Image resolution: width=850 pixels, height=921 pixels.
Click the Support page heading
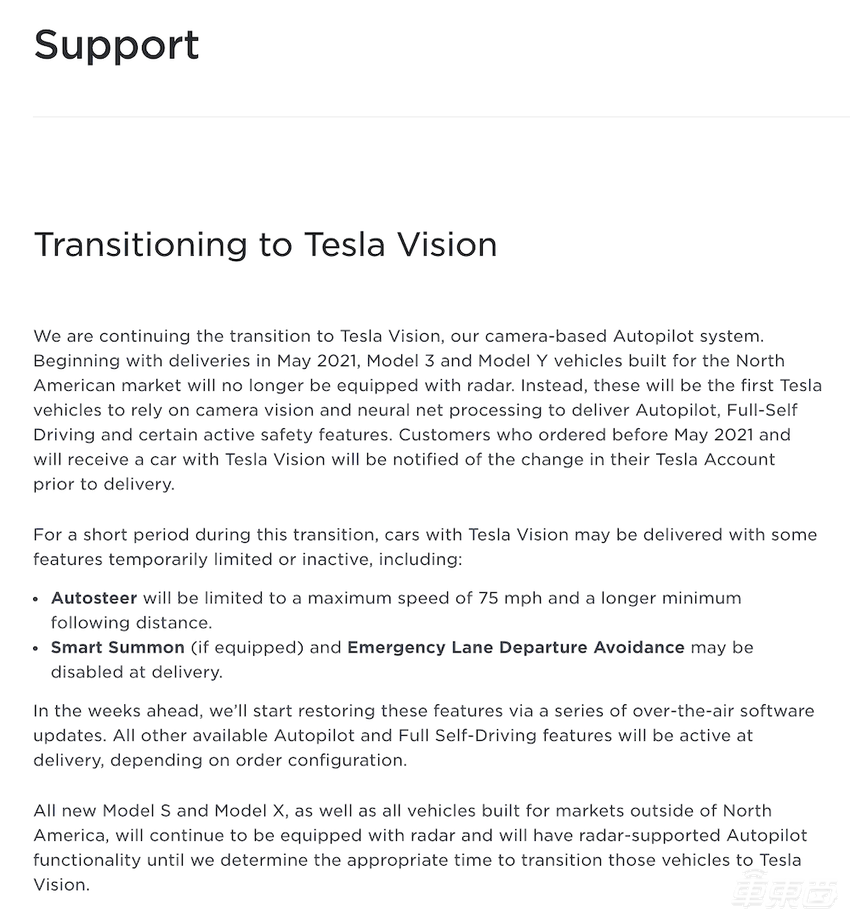click(116, 46)
